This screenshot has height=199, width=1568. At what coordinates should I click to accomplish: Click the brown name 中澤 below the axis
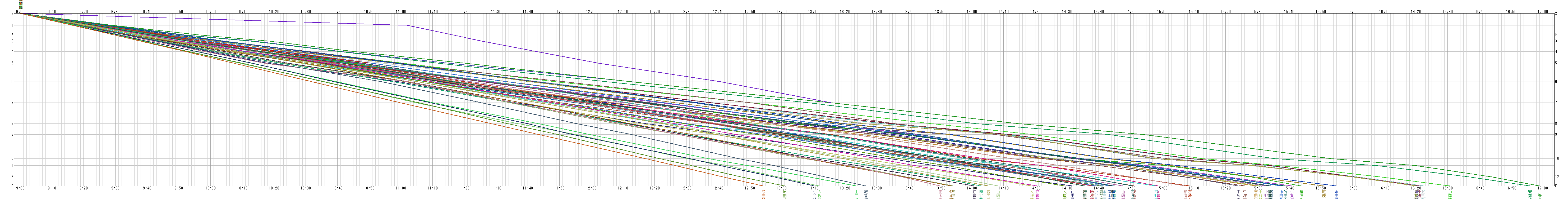1245,194
